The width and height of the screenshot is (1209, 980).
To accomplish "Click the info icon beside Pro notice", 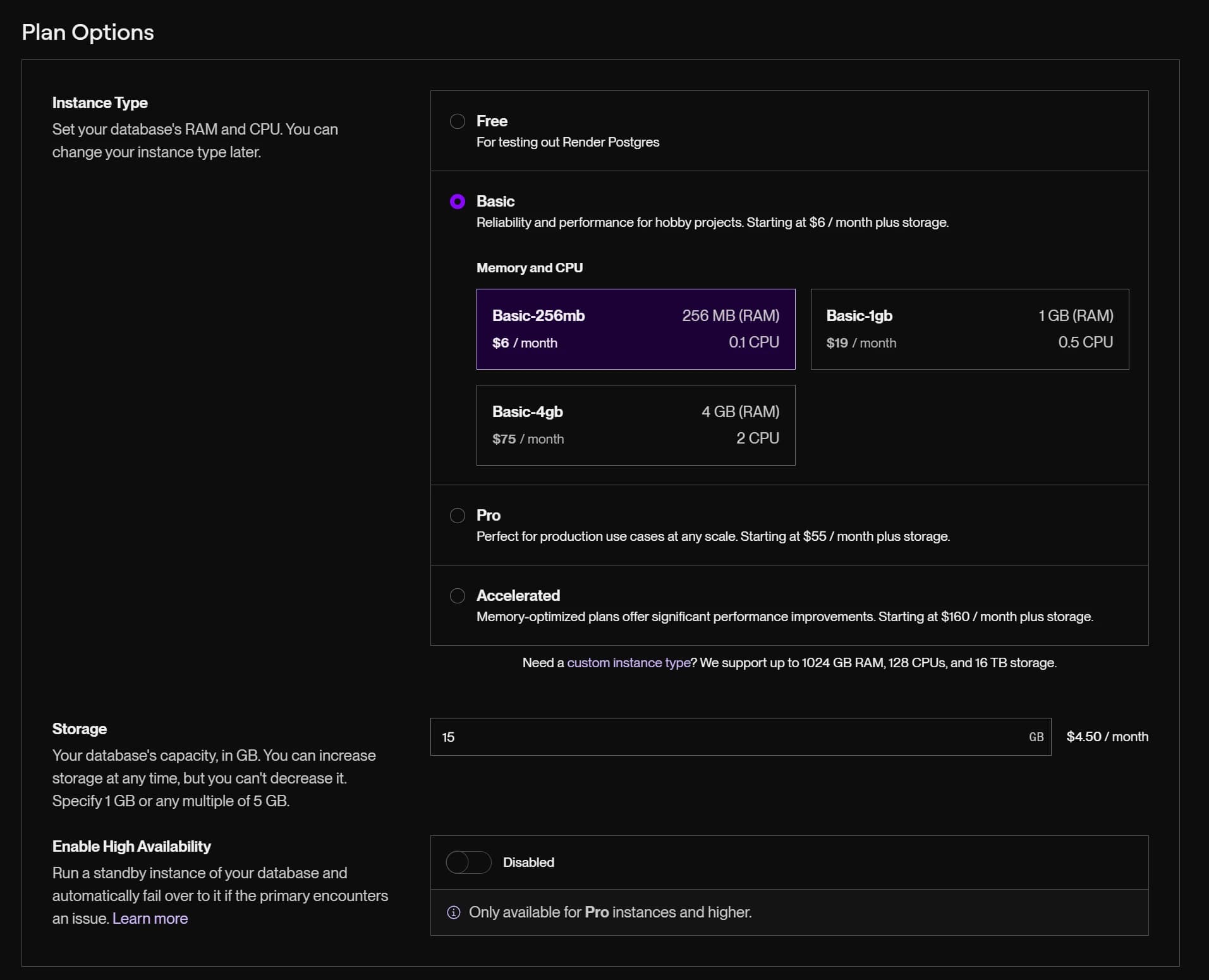I will pos(454,912).
